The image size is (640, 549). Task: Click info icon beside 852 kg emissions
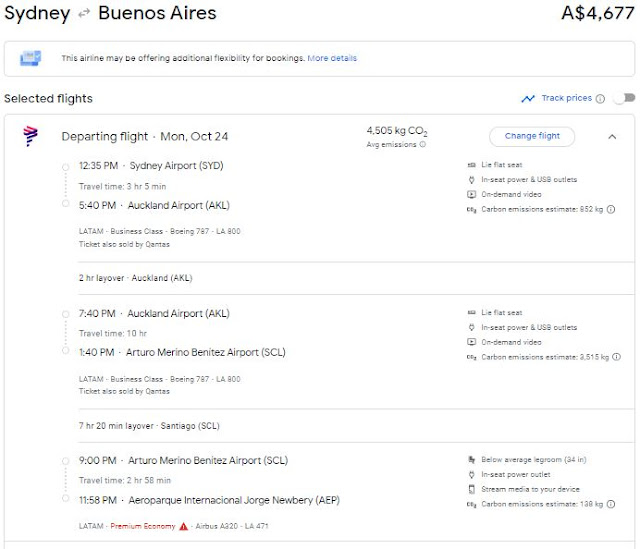[611, 209]
